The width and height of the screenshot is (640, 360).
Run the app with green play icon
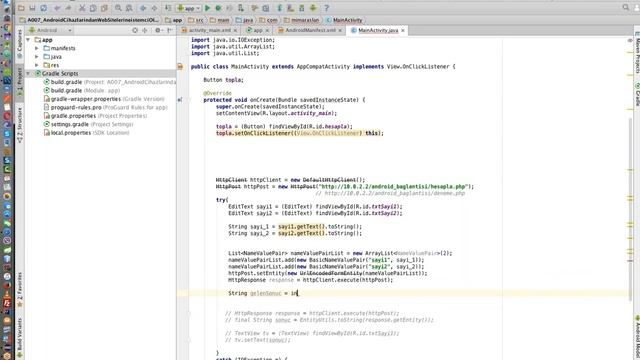pos(207,8)
